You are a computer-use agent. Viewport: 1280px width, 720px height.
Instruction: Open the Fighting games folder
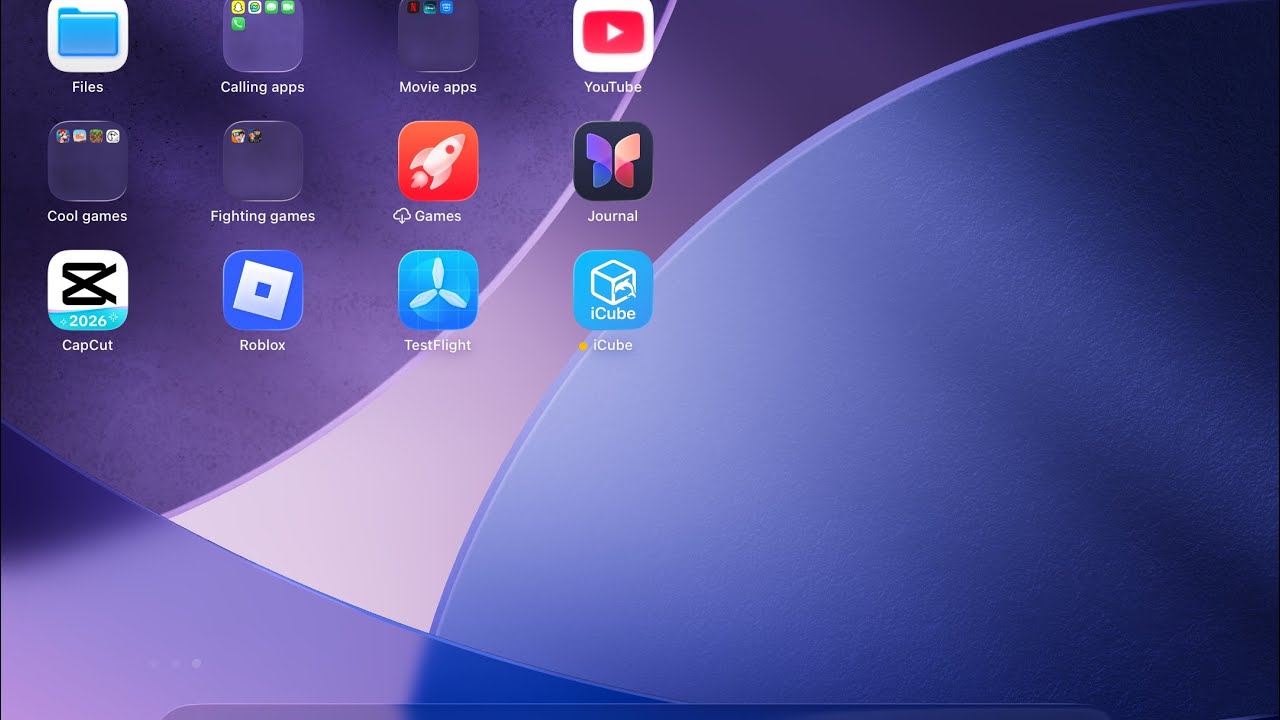click(263, 161)
